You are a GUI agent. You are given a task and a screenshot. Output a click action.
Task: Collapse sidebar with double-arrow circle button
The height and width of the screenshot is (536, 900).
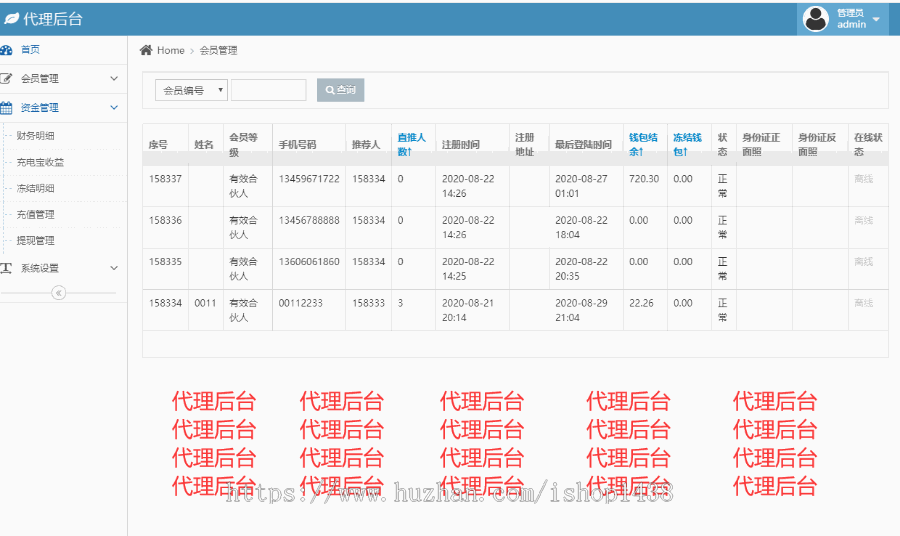click(58, 293)
